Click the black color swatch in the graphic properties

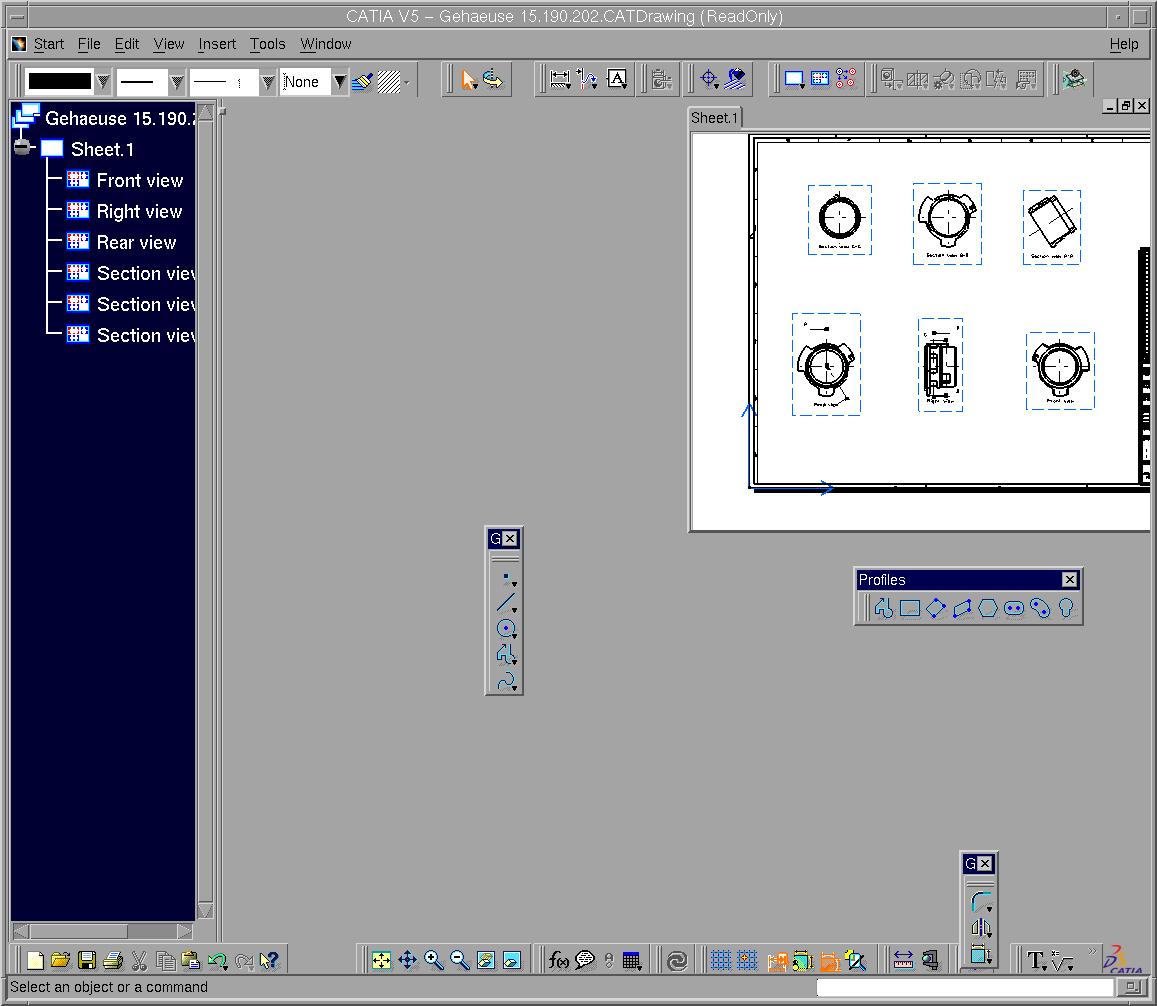point(59,81)
